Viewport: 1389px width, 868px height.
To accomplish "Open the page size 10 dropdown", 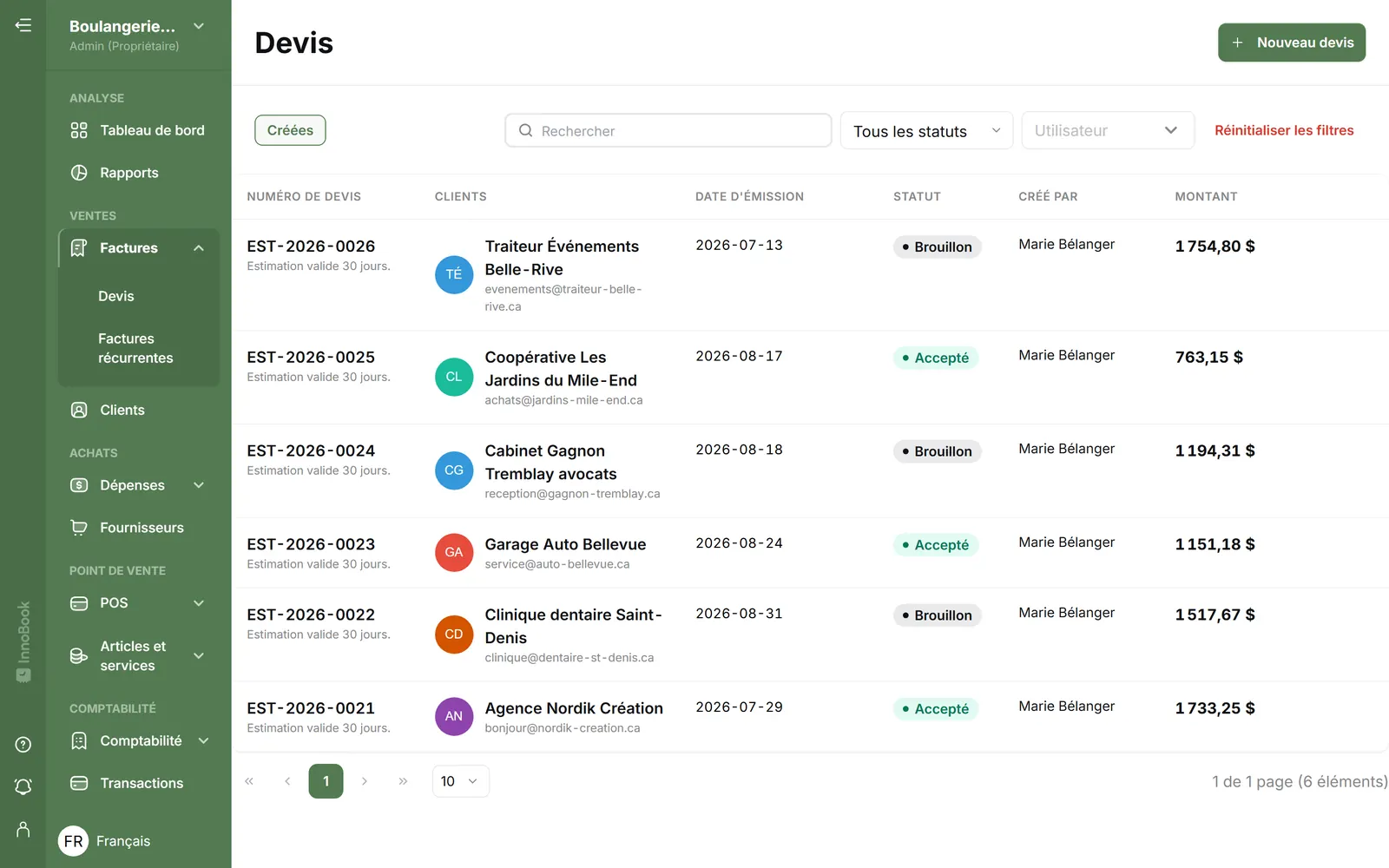I will pyautogui.click(x=460, y=781).
